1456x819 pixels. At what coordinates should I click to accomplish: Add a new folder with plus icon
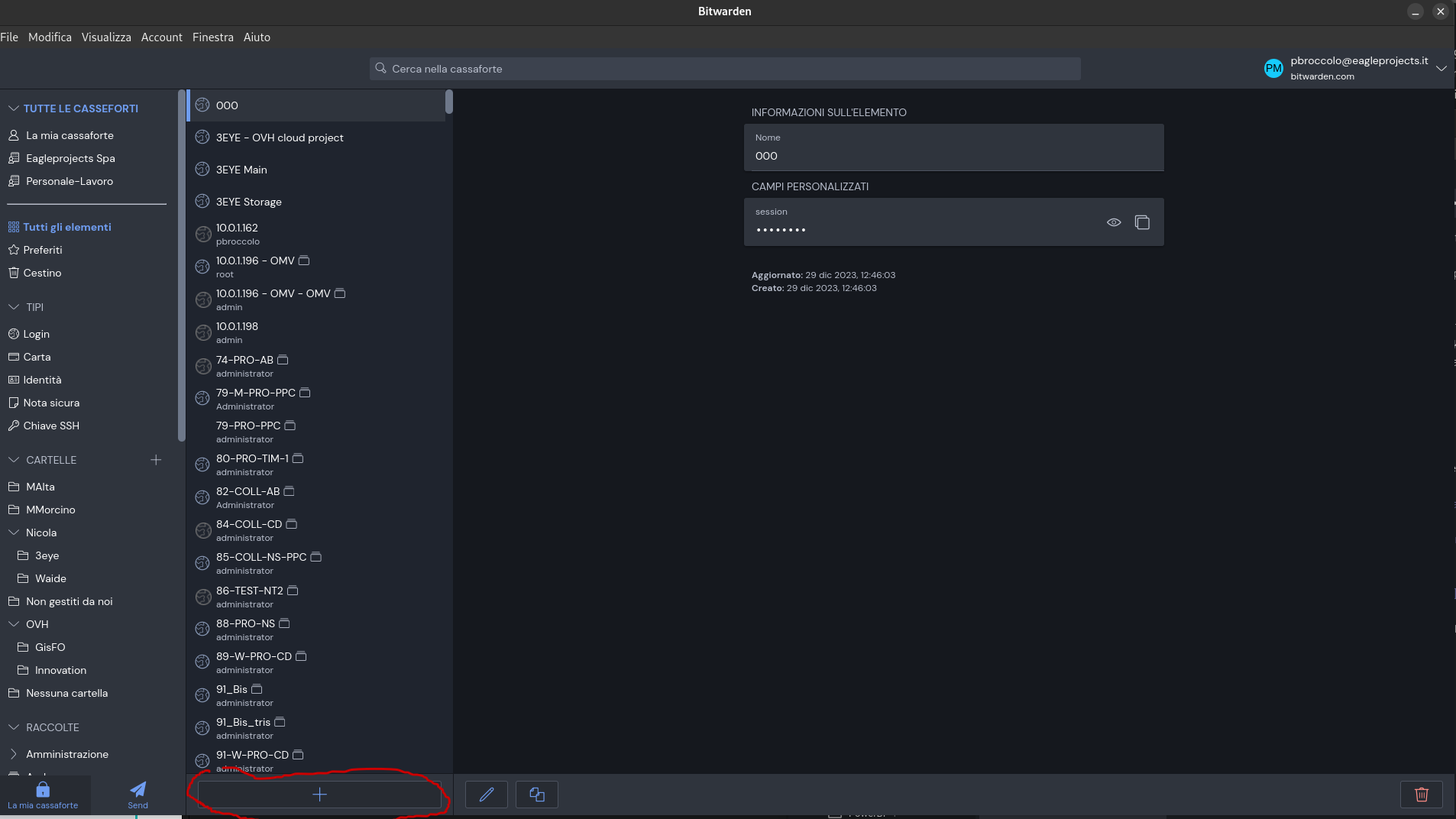[156, 460]
